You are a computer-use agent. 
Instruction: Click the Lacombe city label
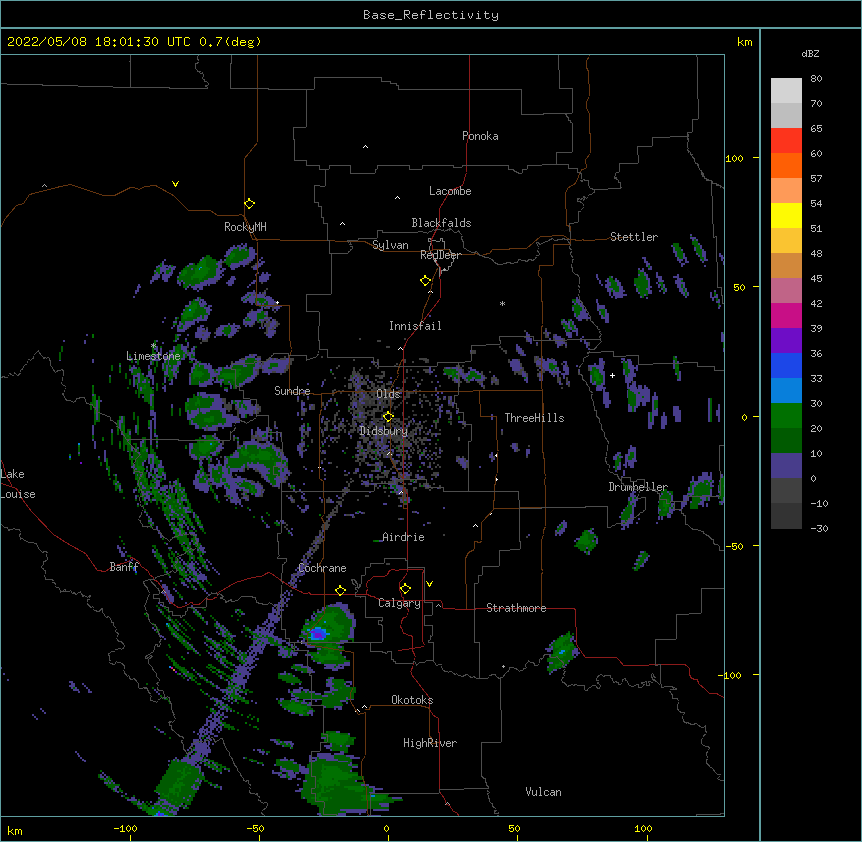pyautogui.click(x=450, y=191)
